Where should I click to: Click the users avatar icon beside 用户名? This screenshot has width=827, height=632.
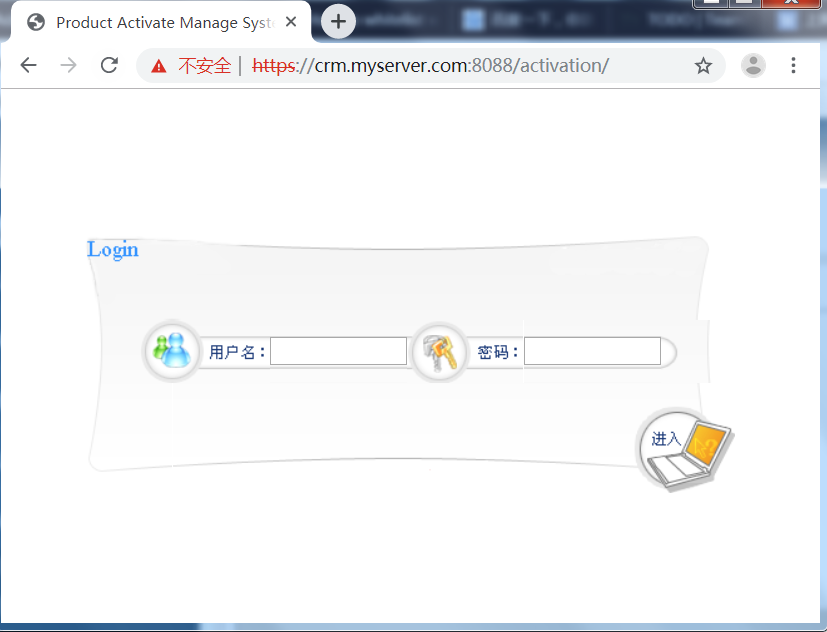[x=171, y=350]
